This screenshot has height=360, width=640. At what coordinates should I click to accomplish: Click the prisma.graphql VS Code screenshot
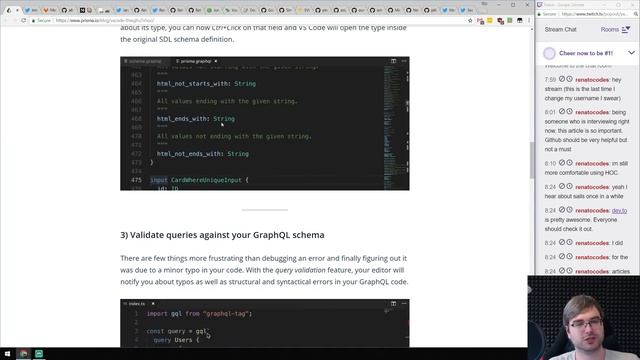coord(264,123)
